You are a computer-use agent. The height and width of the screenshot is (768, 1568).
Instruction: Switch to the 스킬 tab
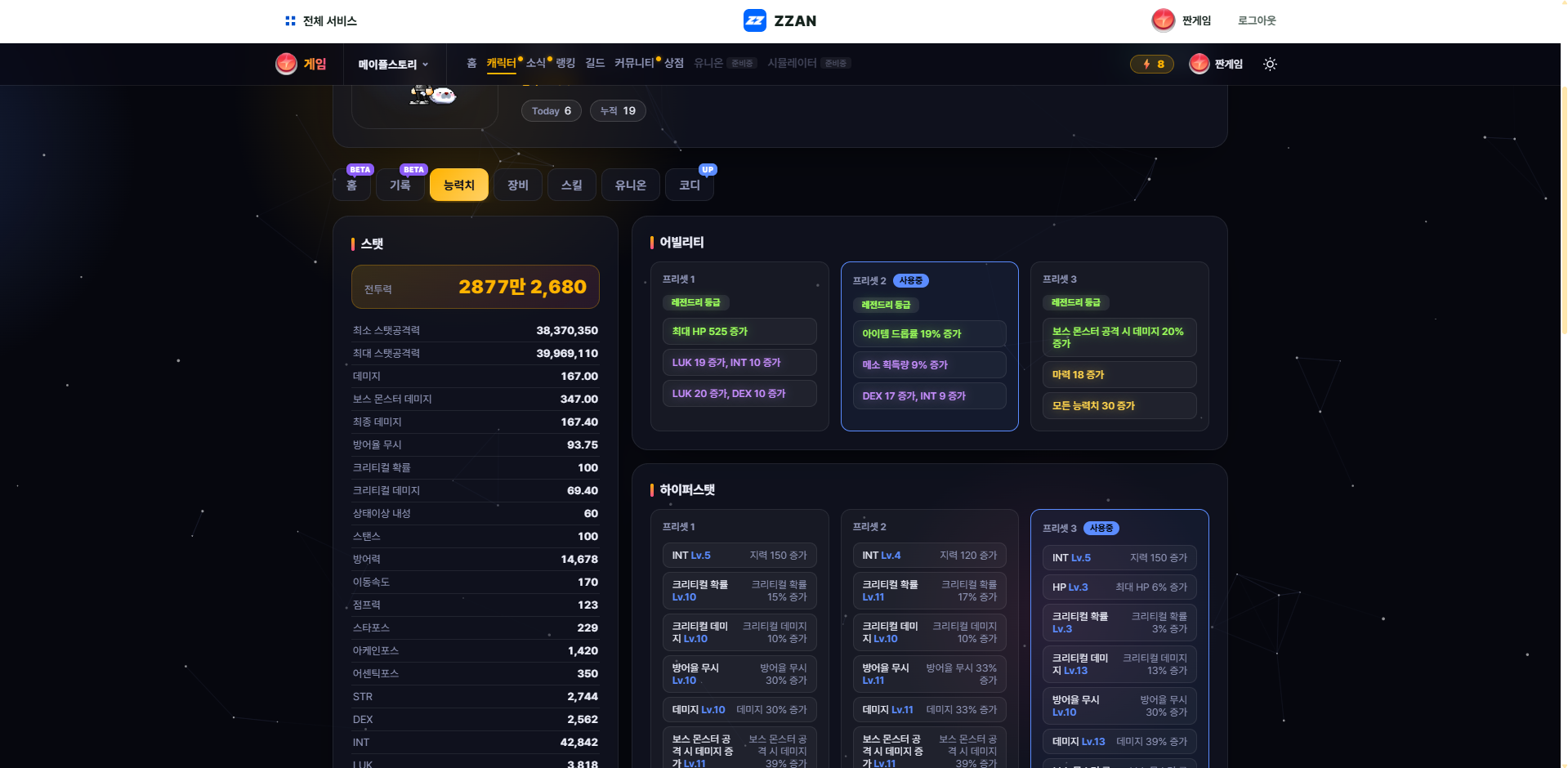572,185
